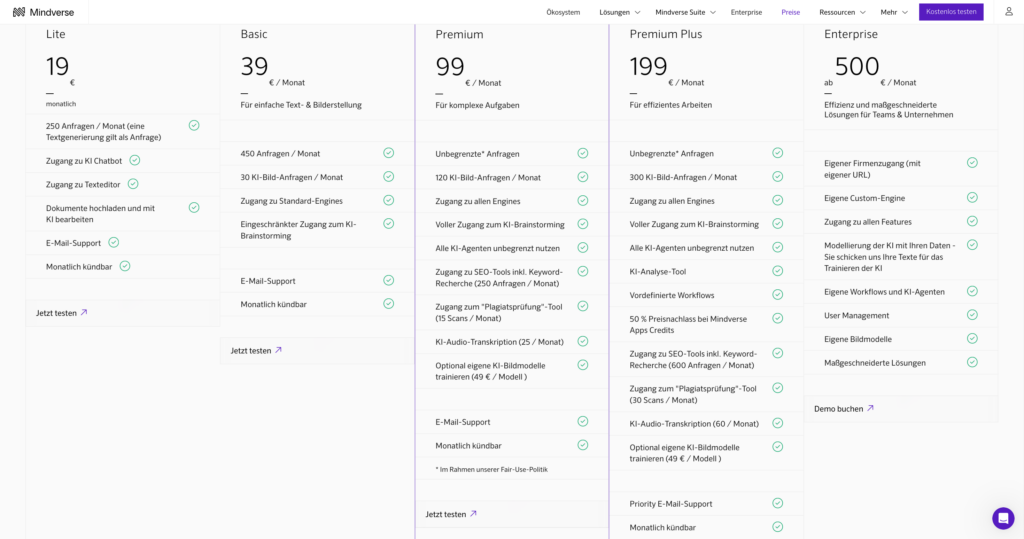Click arrow icon beside Premium Jetzt testen
The image size is (1024, 539).
pos(473,514)
